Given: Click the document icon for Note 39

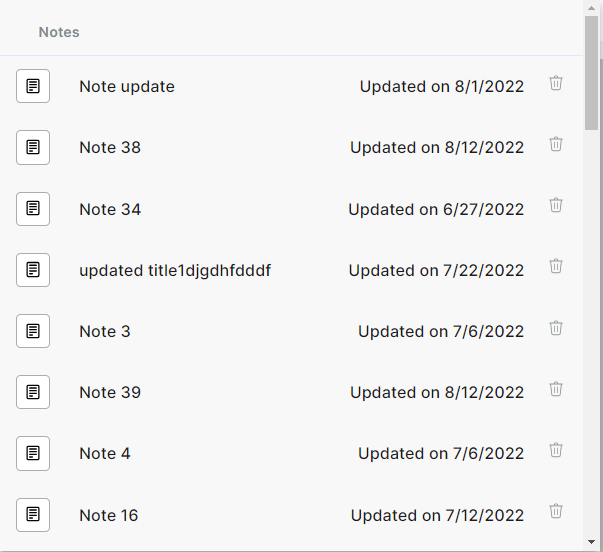Looking at the screenshot, I should (33, 392).
